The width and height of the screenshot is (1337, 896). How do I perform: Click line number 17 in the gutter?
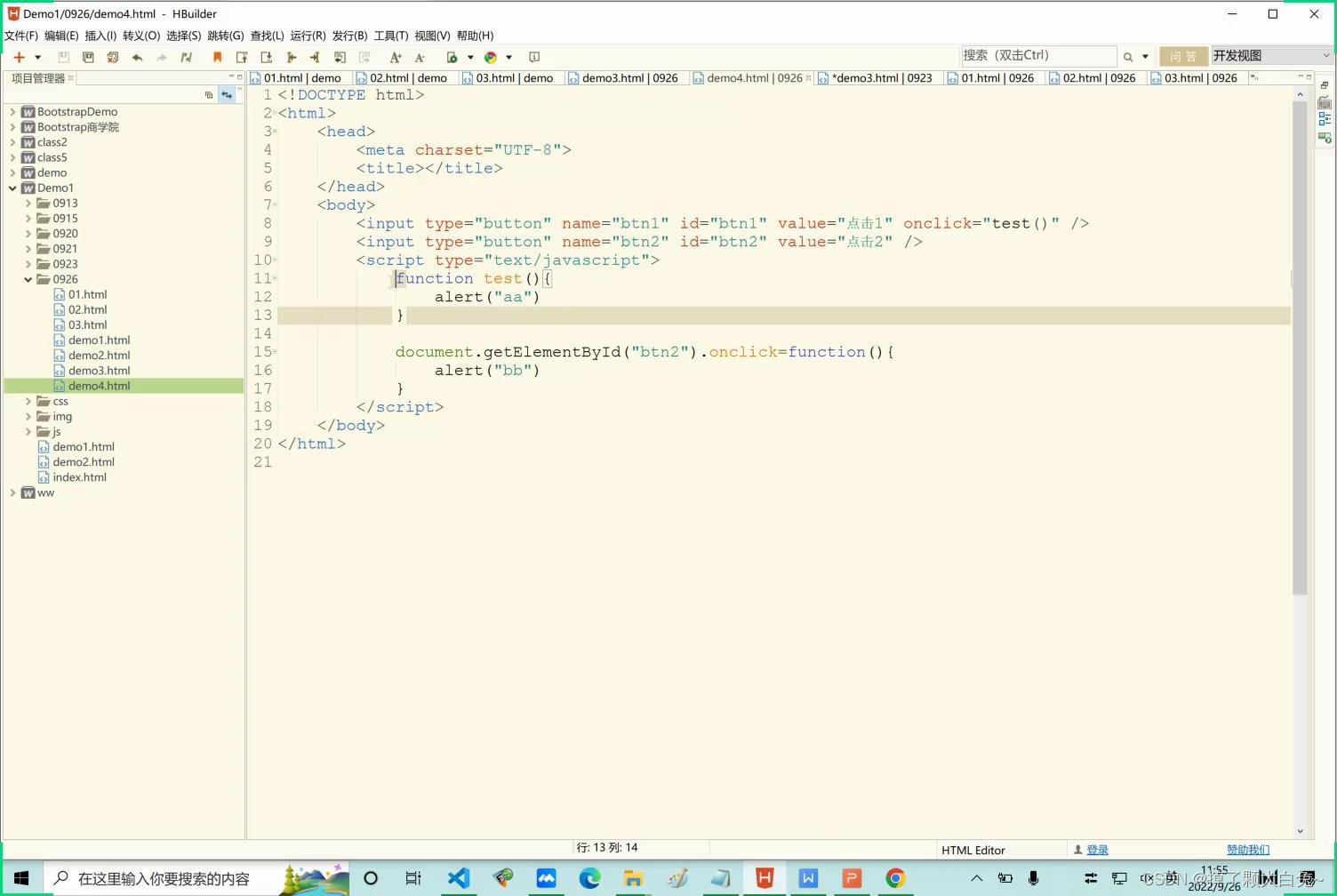262,388
